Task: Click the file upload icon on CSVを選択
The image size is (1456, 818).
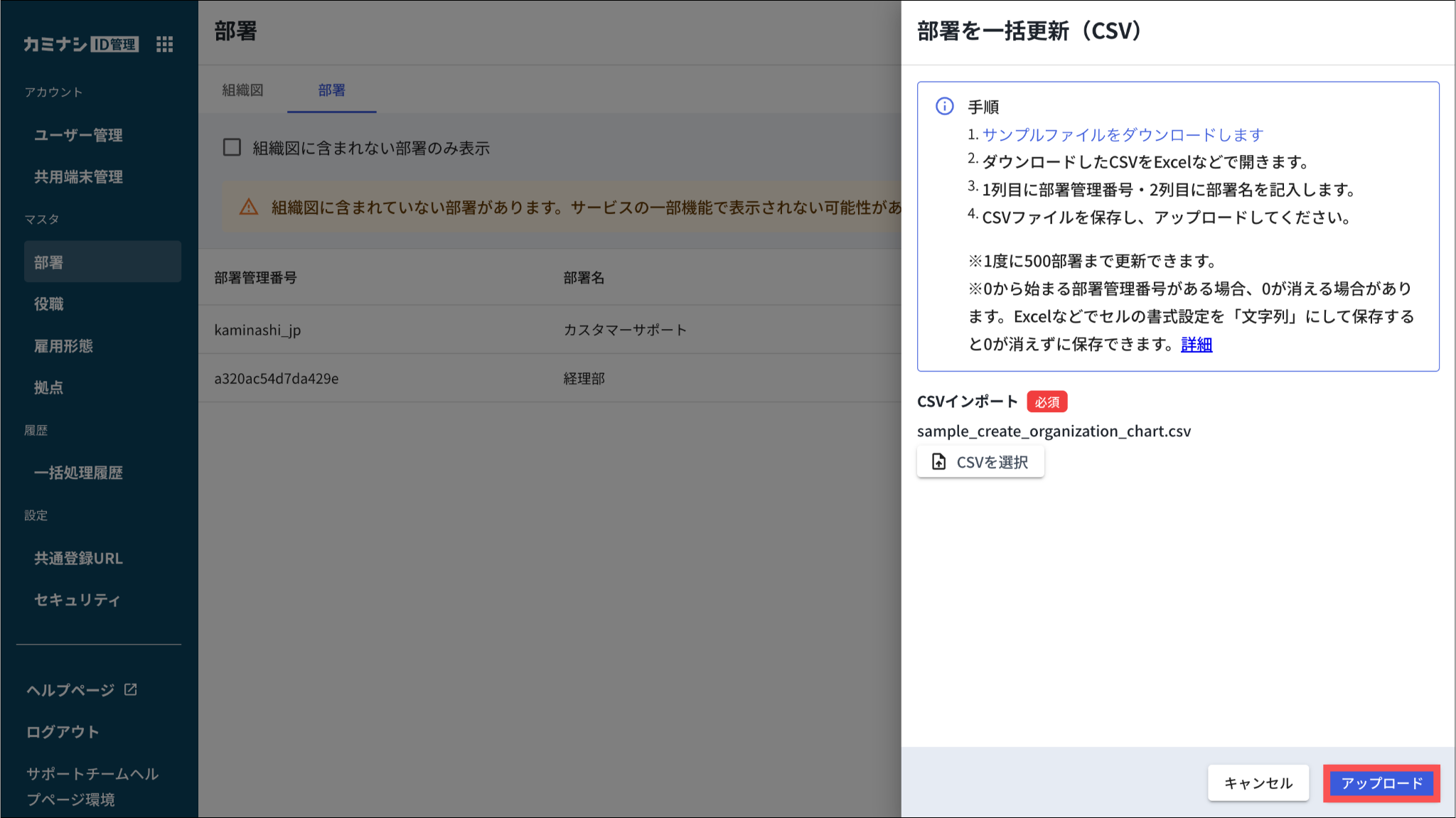Action: pyautogui.click(x=938, y=462)
